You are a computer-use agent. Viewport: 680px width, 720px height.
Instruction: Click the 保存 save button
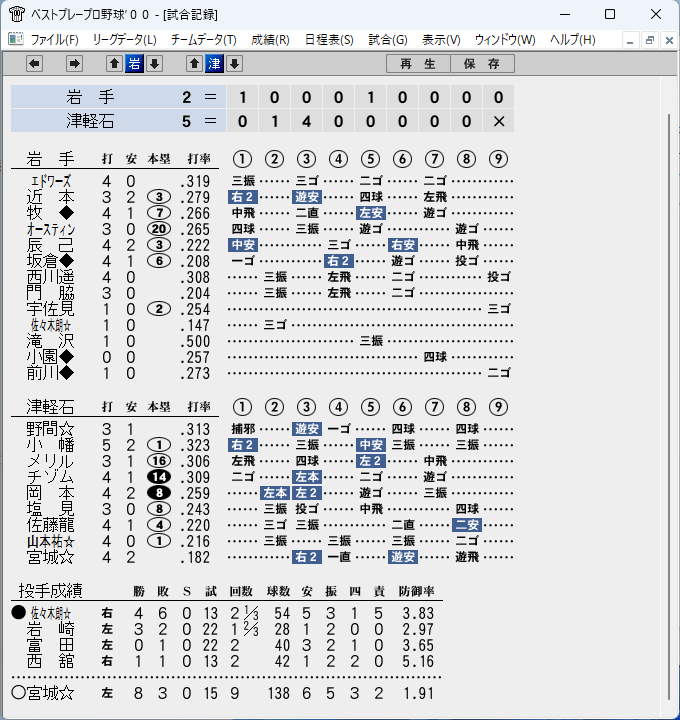pos(482,63)
